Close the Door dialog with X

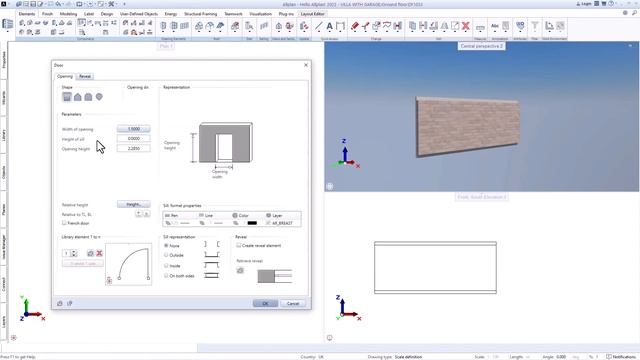pos(306,65)
